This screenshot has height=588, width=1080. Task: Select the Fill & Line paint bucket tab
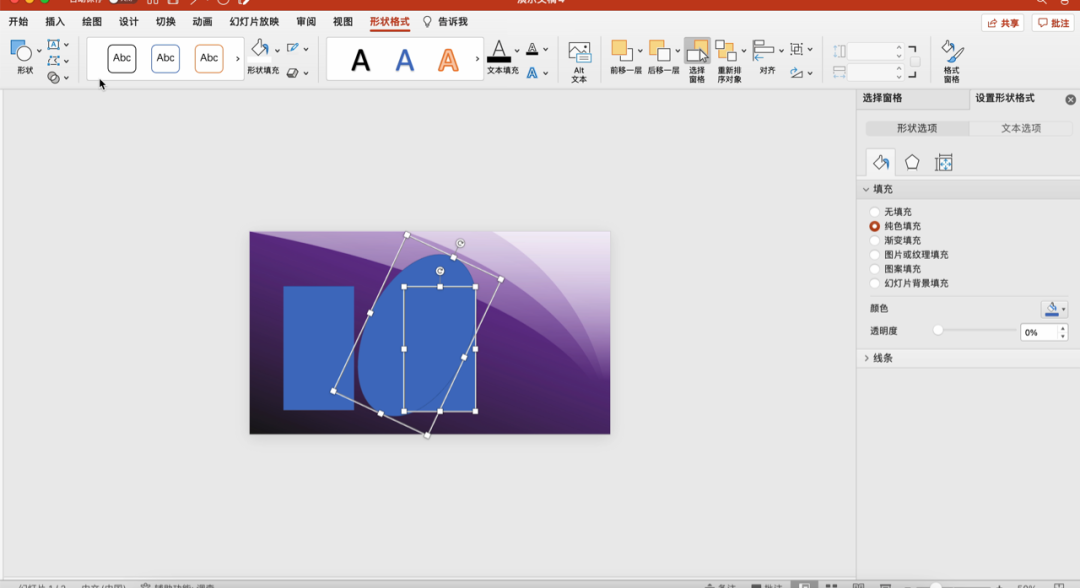[x=881, y=162]
